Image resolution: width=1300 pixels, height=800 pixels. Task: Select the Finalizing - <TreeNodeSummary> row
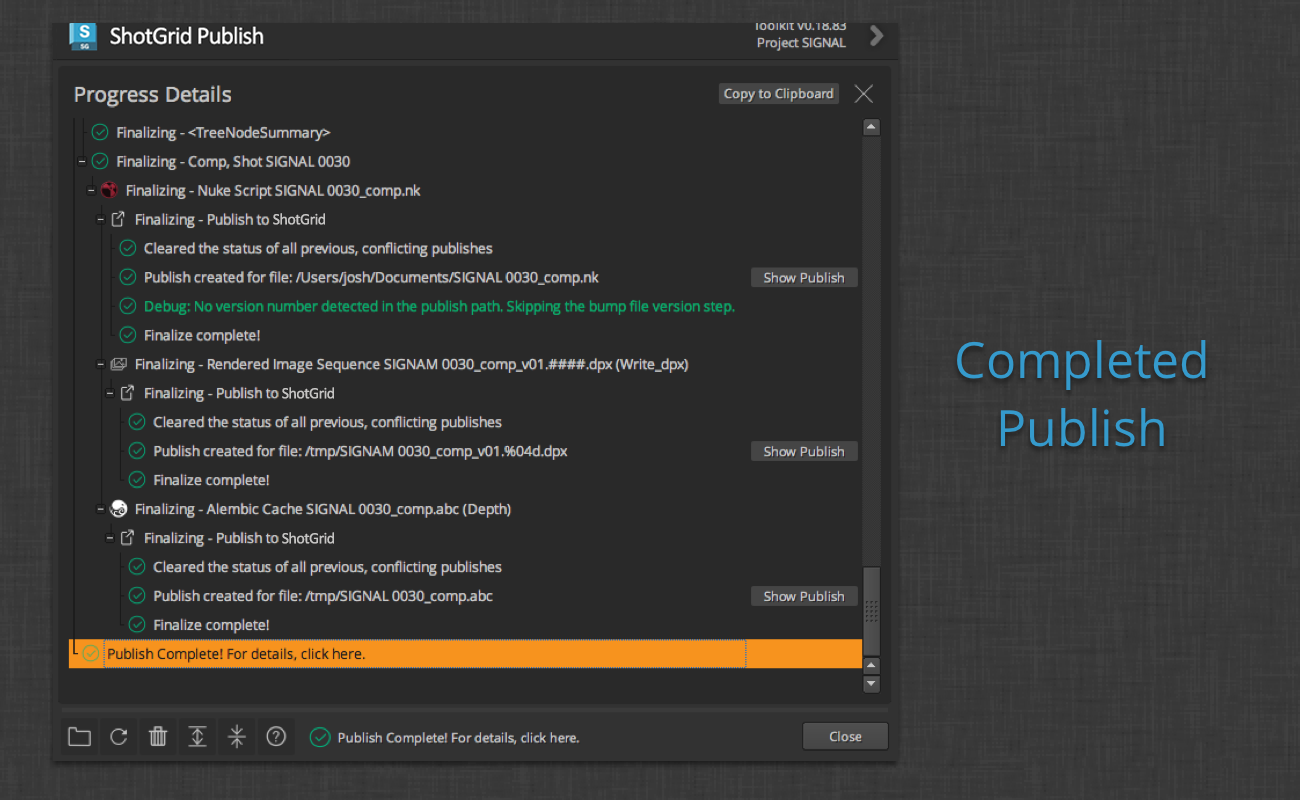223,132
